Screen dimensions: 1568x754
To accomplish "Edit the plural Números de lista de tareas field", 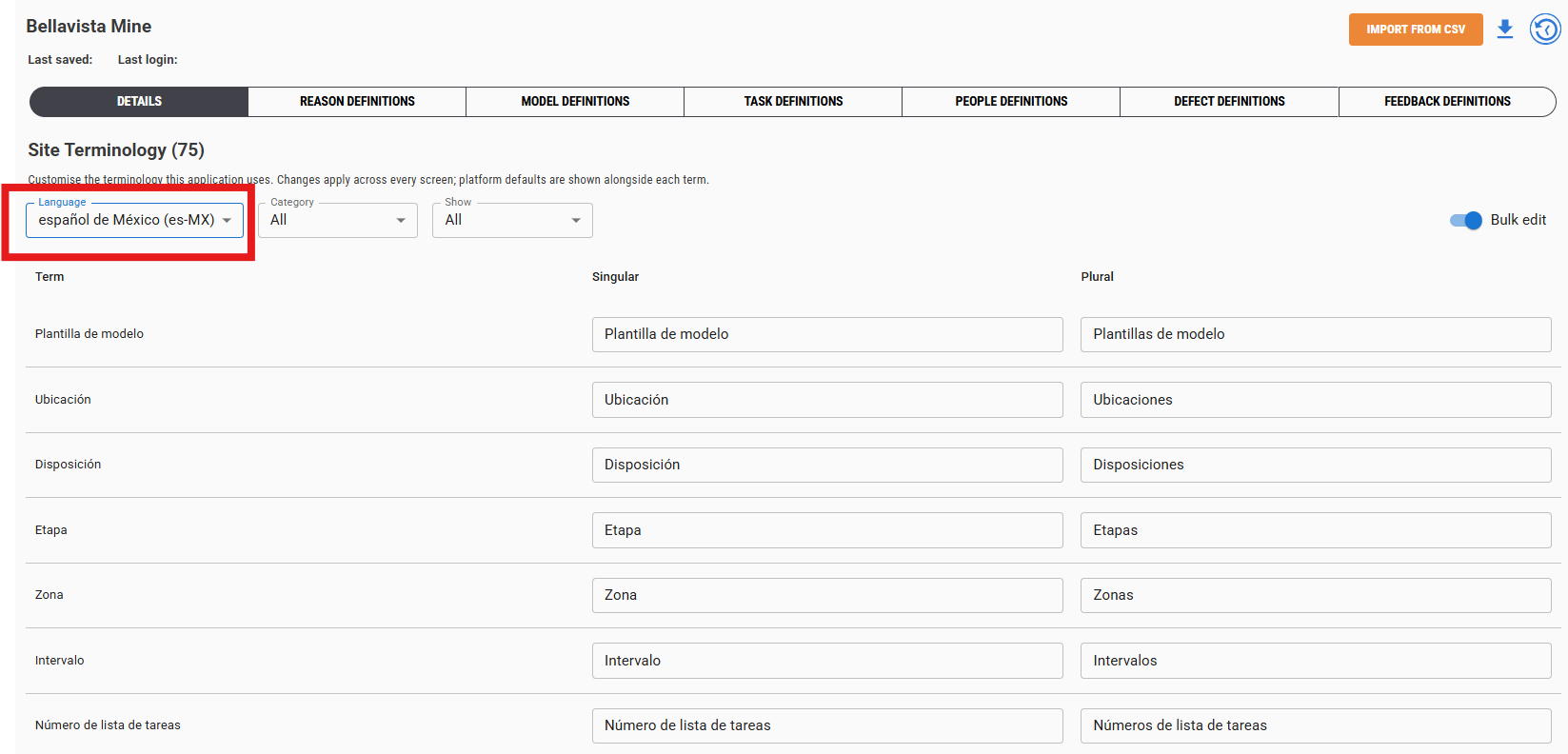I will click(x=1316, y=725).
